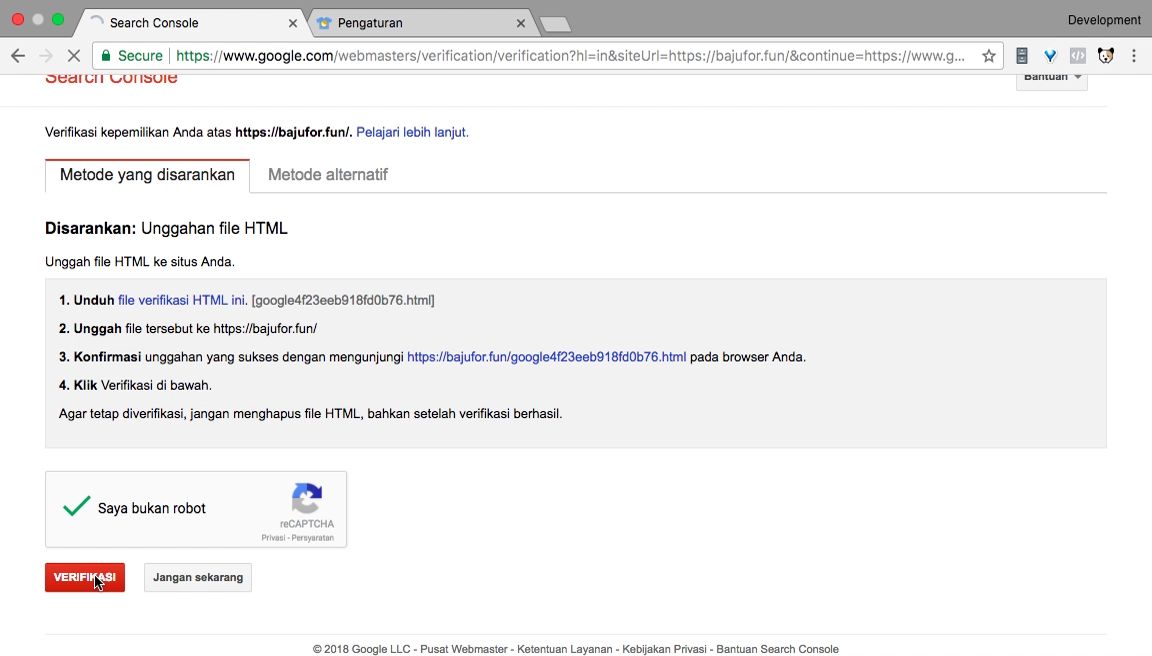Click the reCAPTCHA logo
The width and height of the screenshot is (1152, 656).
(x=307, y=498)
